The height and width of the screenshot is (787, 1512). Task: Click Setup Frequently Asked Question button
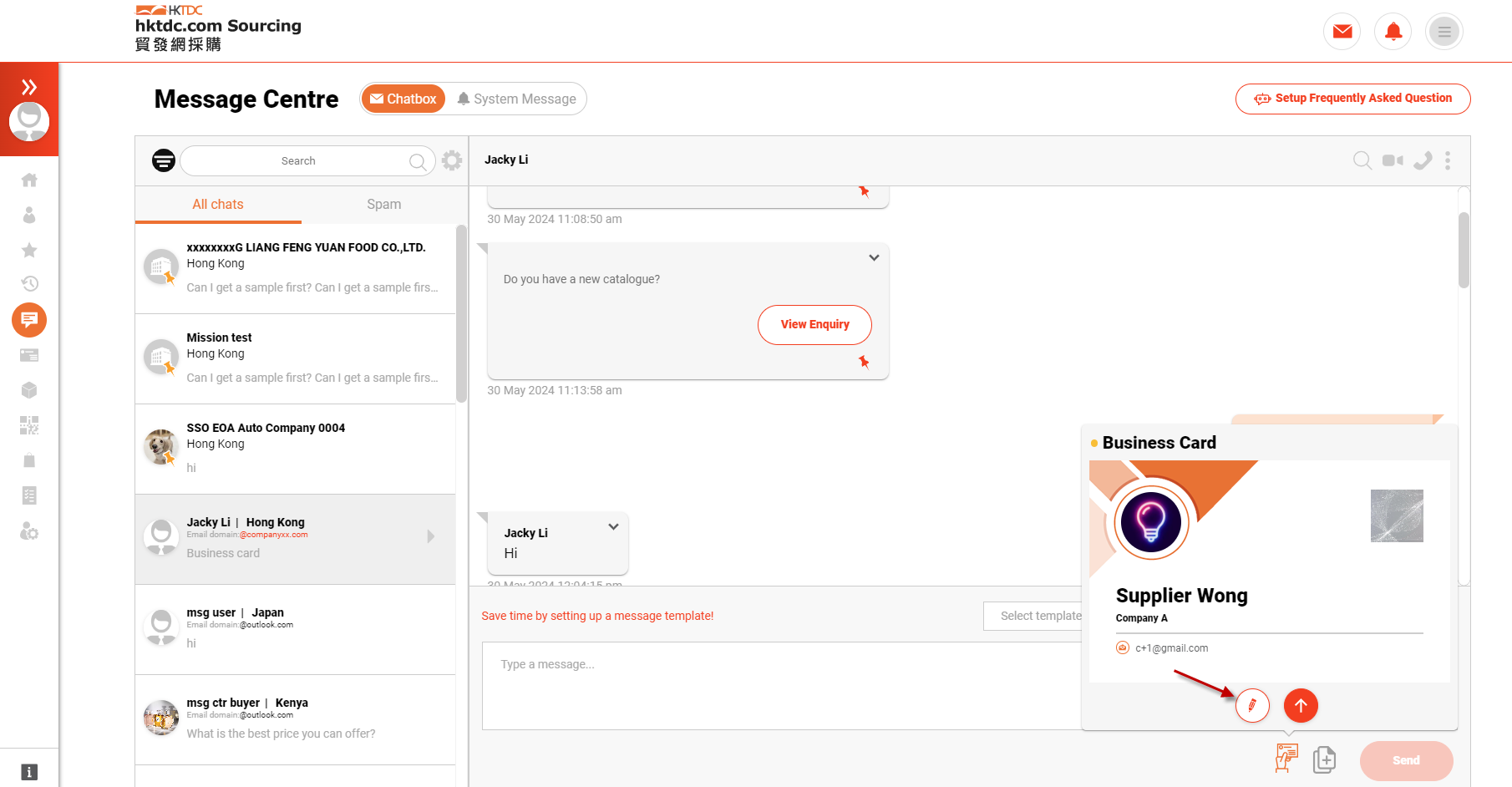pyautogui.click(x=1352, y=99)
